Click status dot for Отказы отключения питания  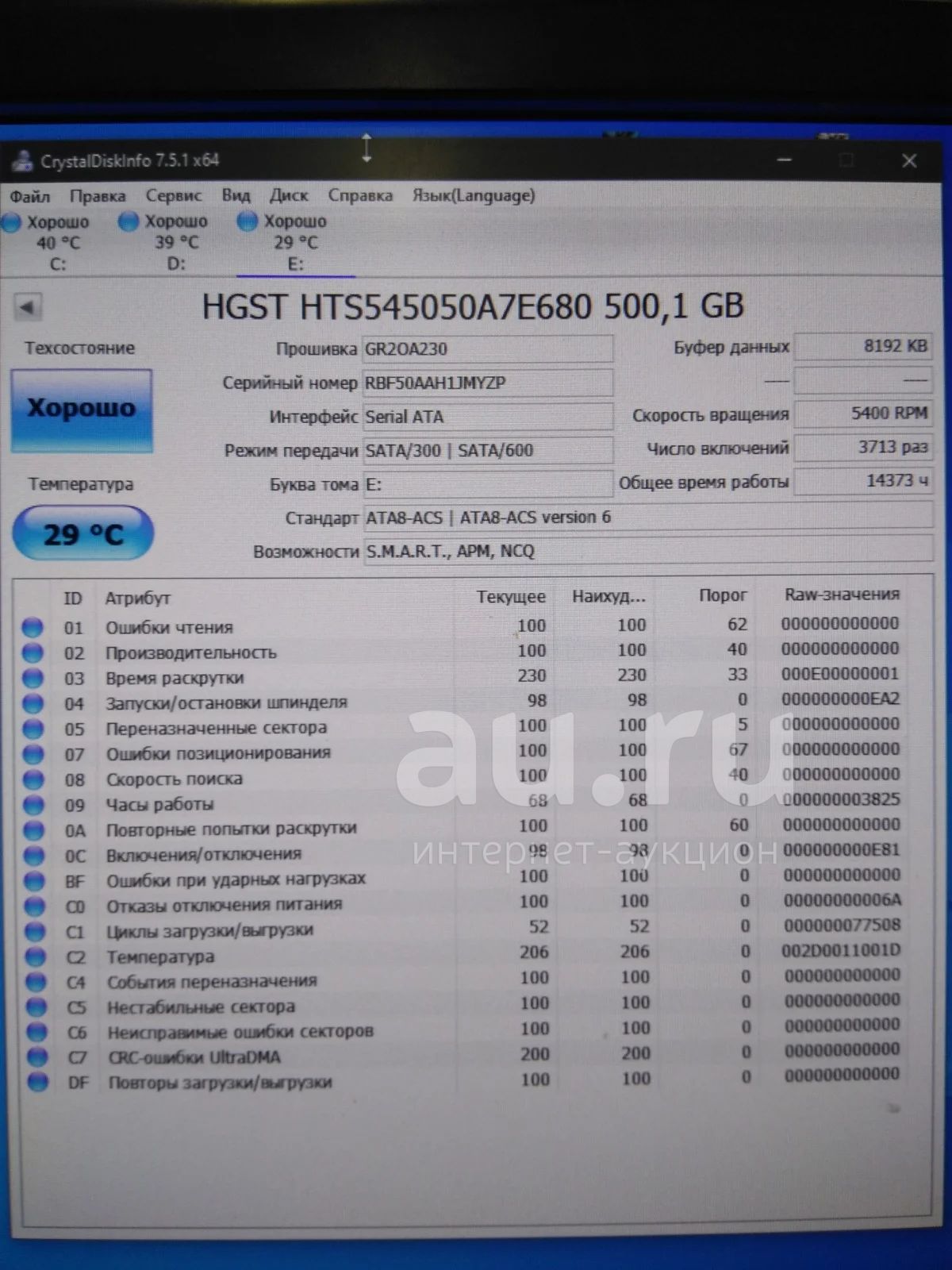tap(35, 906)
